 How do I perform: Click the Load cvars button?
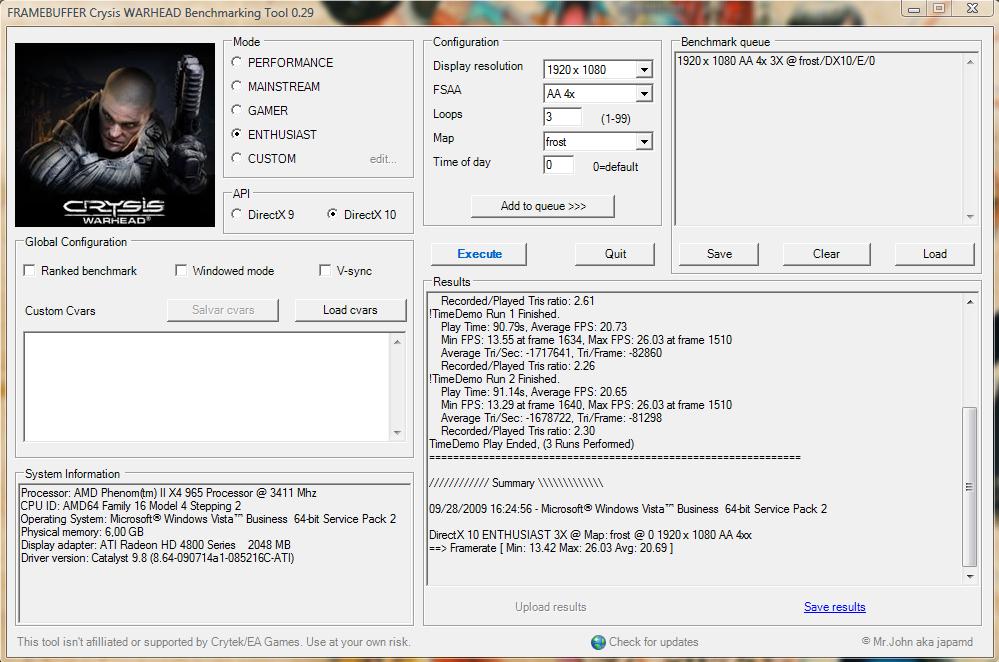click(350, 310)
